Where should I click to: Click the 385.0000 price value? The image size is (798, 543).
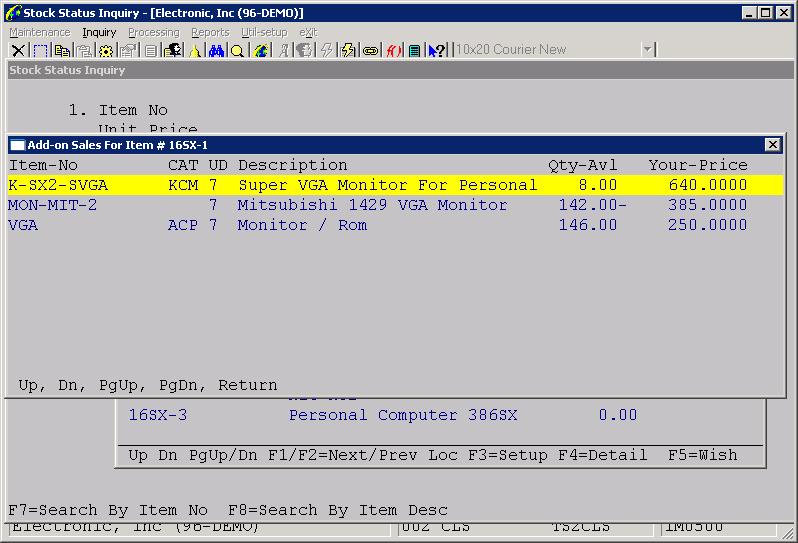pyautogui.click(x=707, y=205)
